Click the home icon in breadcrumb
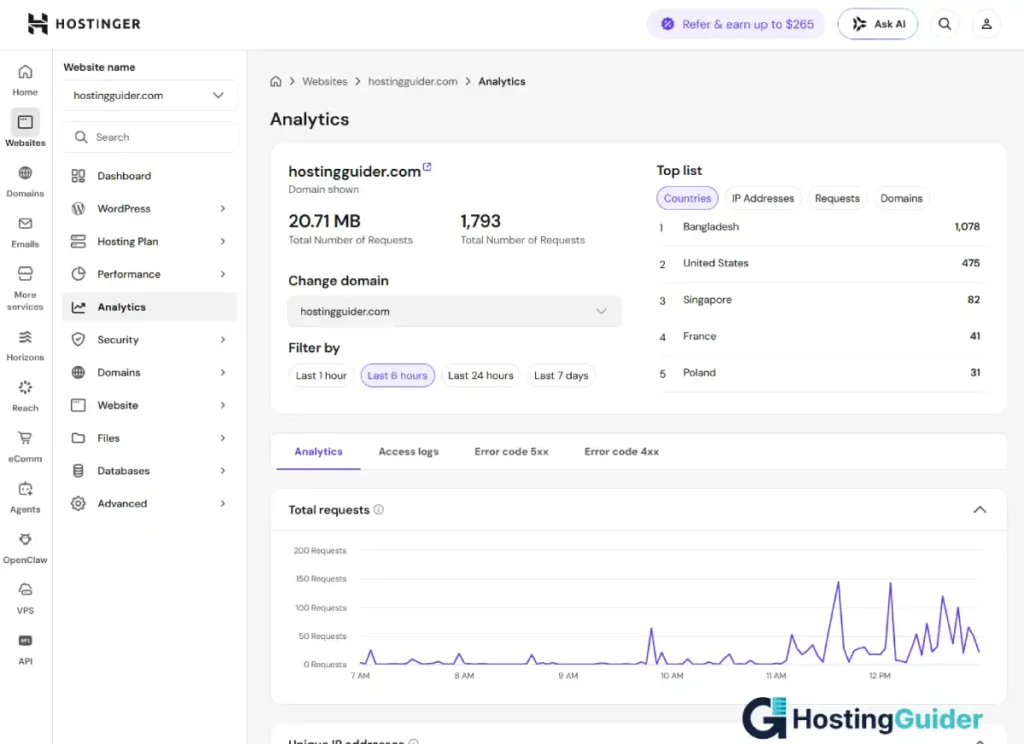Viewport: 1024px width, 744px height. click(x=276, y=82)
